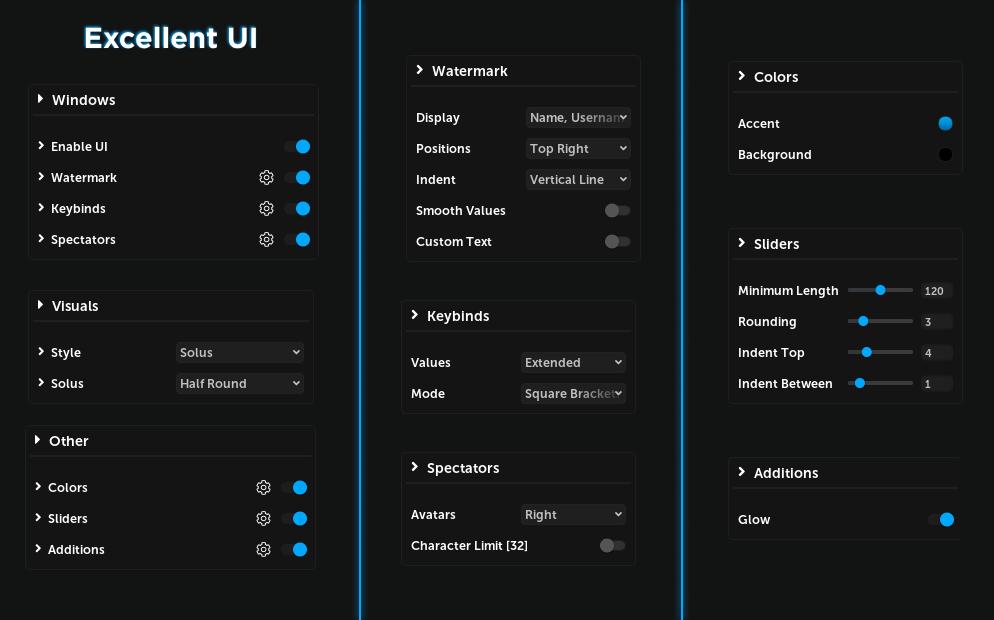Open Watermark settings gear icon

tap(266, 178)
